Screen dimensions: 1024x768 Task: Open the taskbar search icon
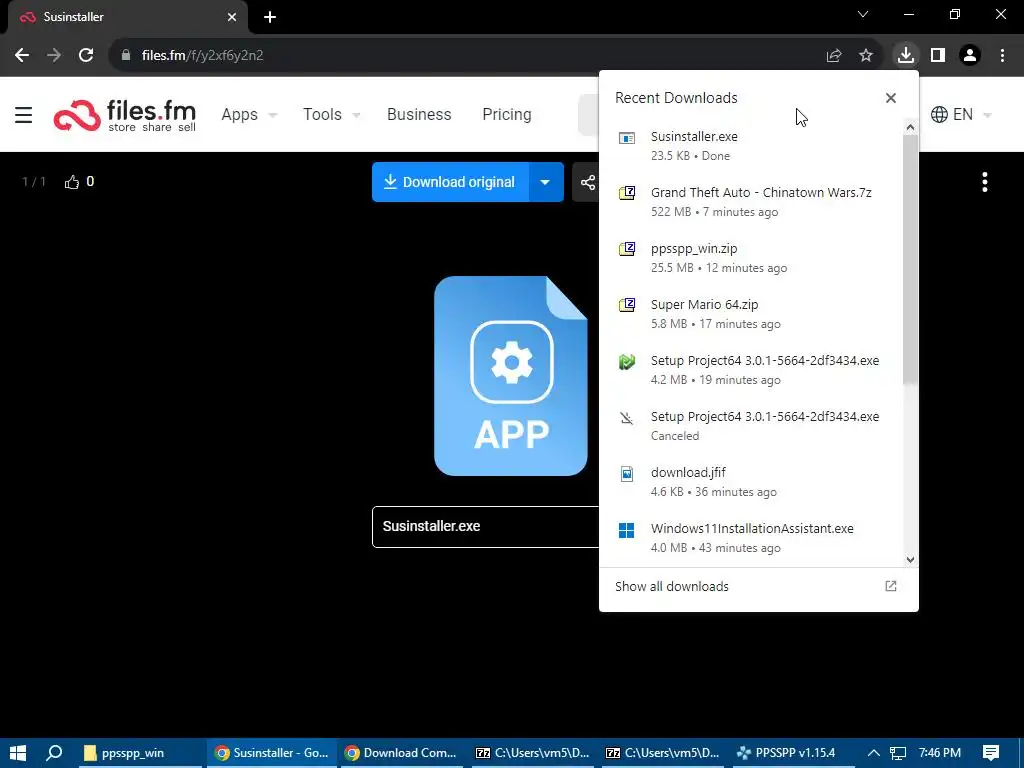pyautogui.click(x=54, y=753)
